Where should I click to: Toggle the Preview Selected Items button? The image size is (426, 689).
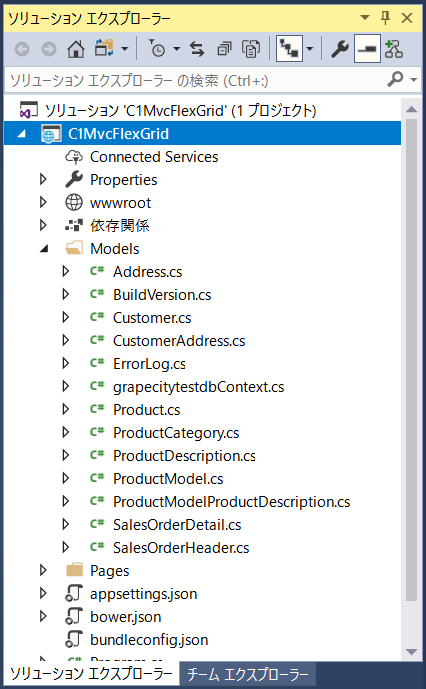click(x=367, y=48)
